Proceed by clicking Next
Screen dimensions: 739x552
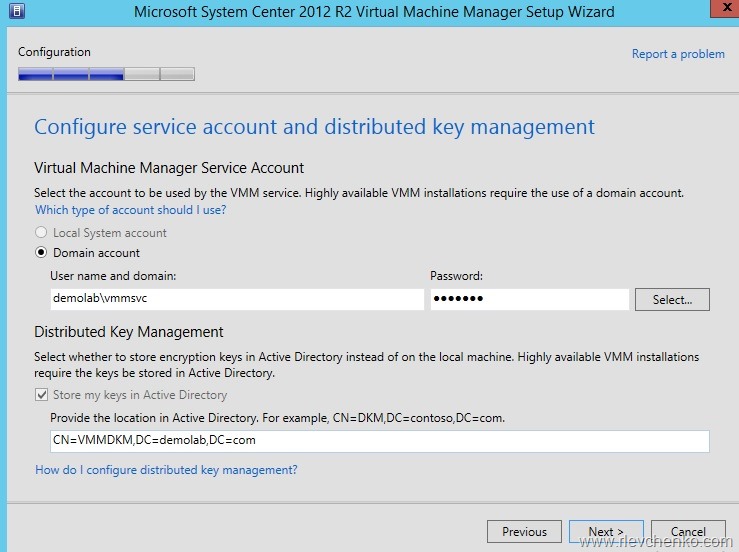click(606, 532)
